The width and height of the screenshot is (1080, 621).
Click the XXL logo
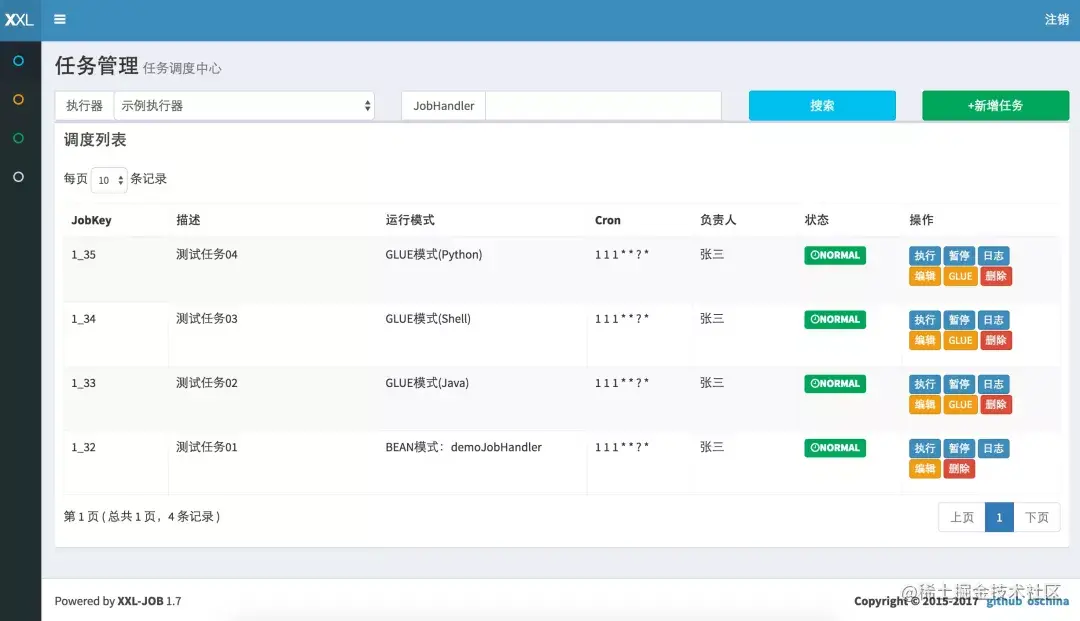tap(19, 20)
